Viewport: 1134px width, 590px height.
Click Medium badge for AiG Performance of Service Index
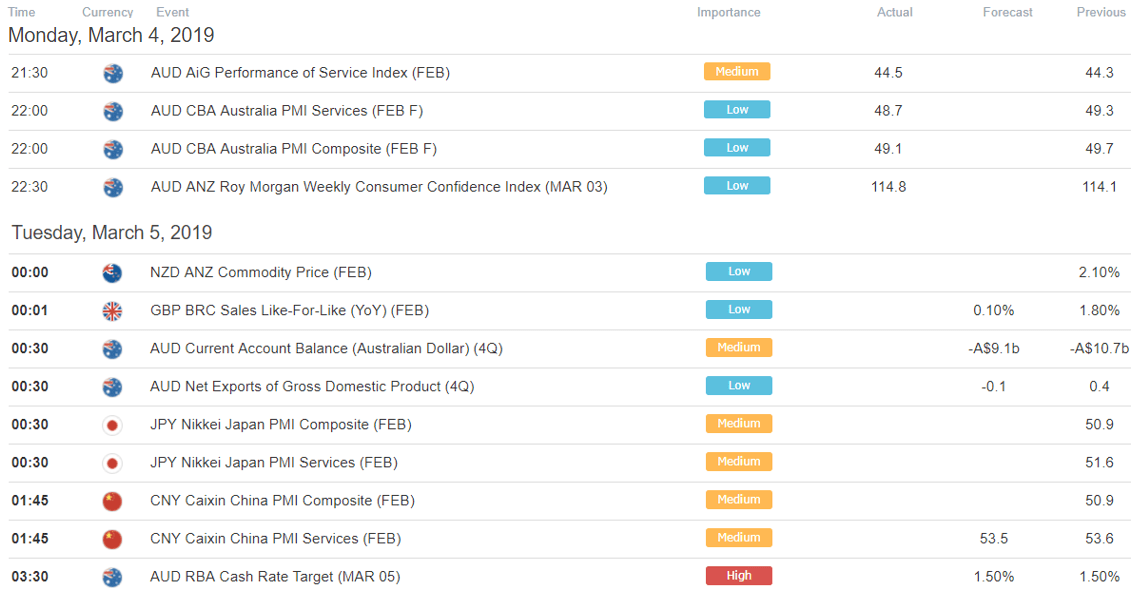click(737, 72)
